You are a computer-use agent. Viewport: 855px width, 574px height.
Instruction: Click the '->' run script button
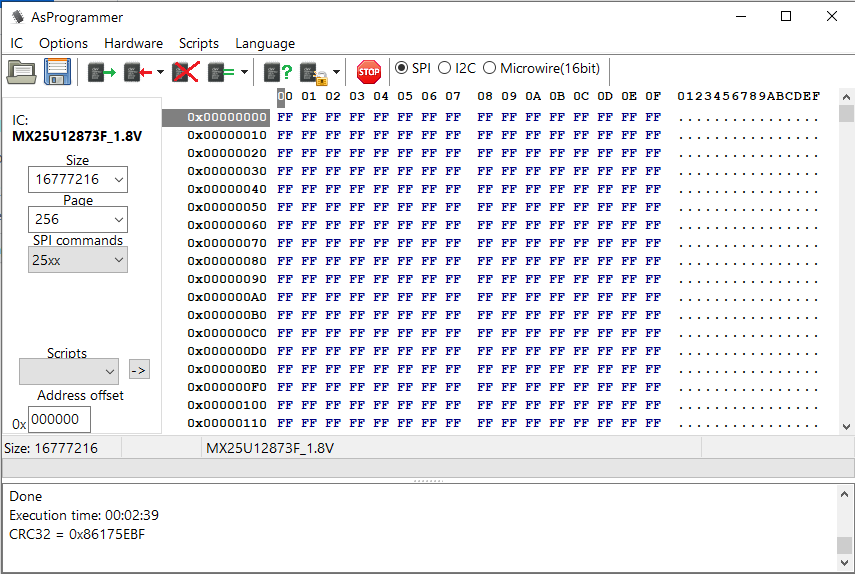pos(139,371)
